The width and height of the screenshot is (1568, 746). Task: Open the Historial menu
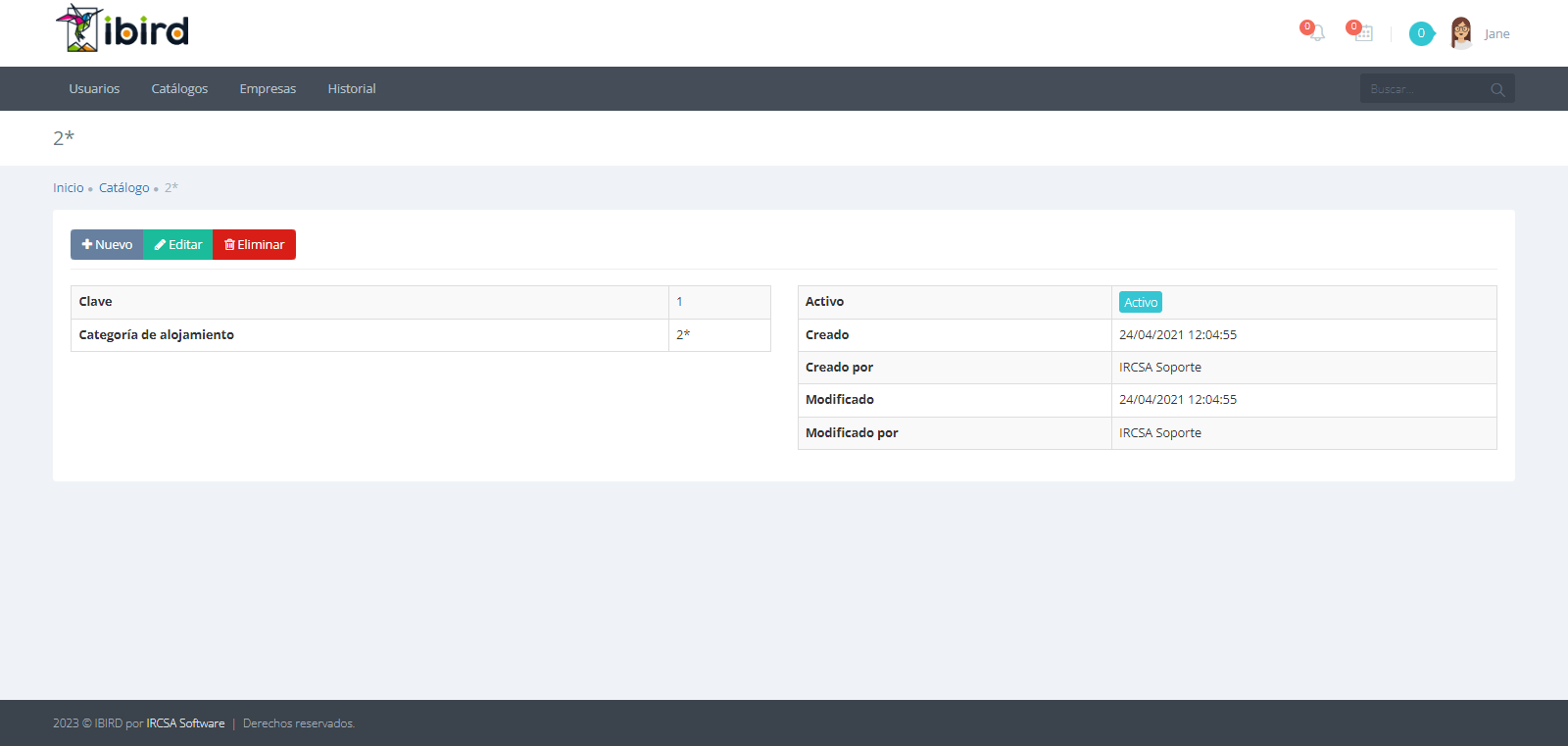[x=352, y=88]
